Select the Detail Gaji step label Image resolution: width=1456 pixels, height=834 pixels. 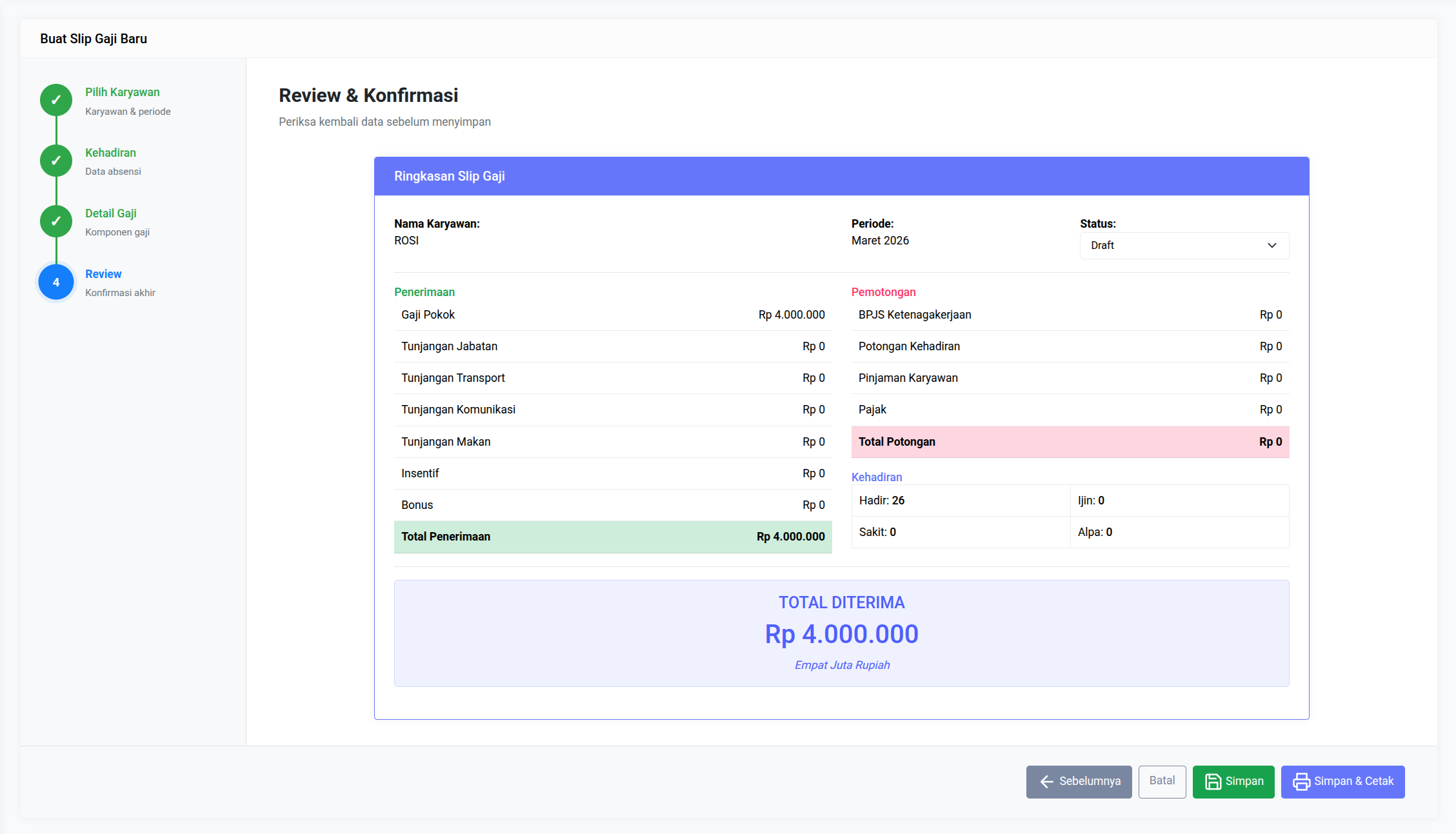click(x=110, y=213)
